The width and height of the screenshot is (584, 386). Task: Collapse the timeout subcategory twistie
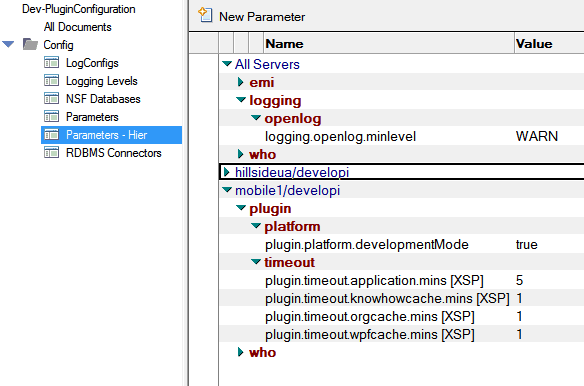tap(256, 262)
